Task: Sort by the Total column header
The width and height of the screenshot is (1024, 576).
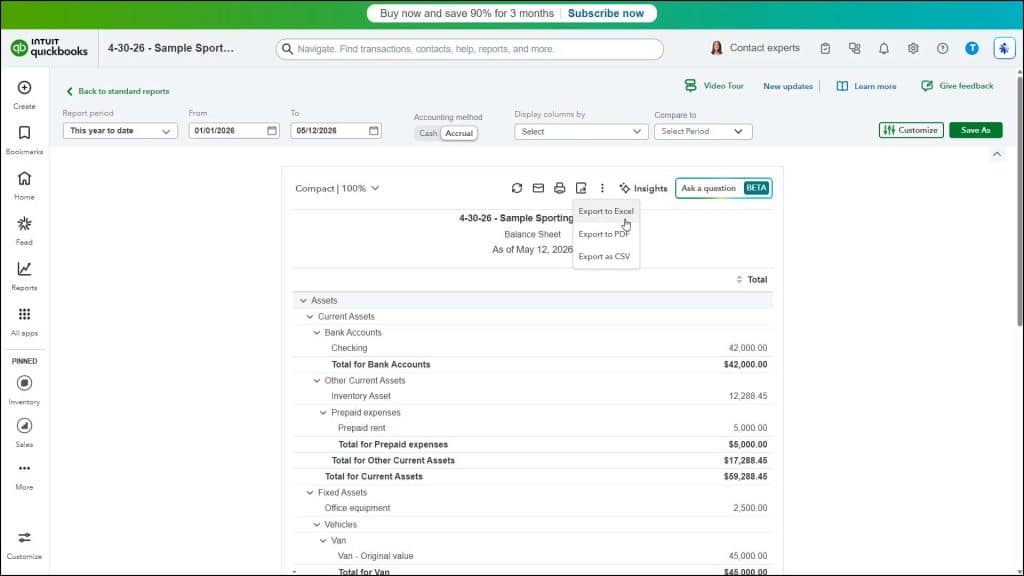Action: point(752,280)
